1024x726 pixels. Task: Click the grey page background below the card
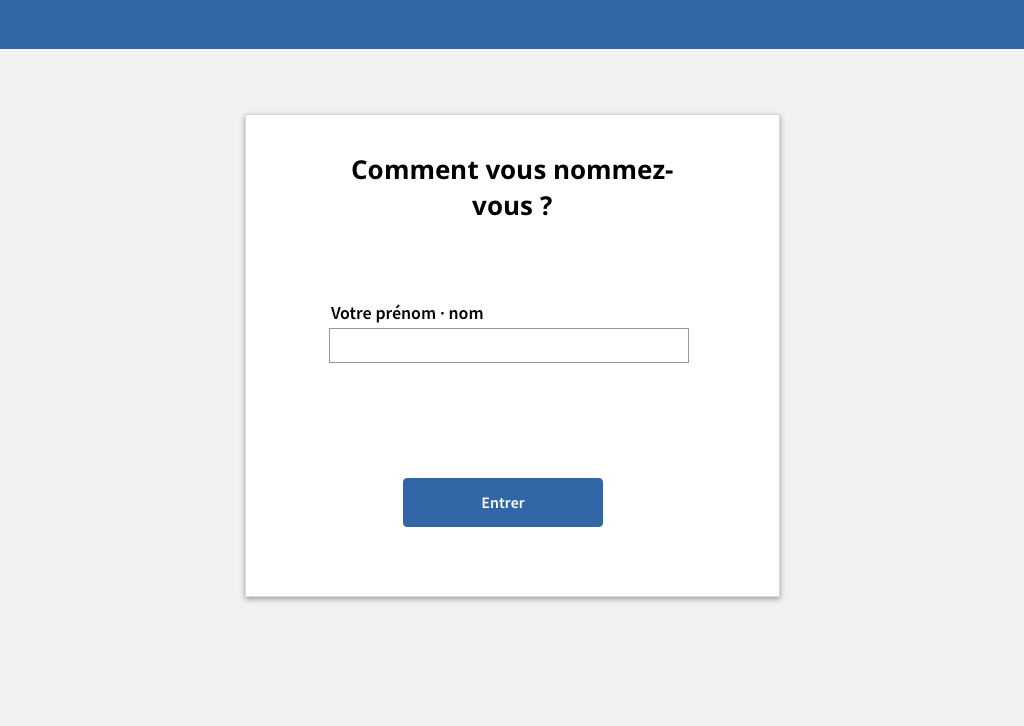[512, 659]
